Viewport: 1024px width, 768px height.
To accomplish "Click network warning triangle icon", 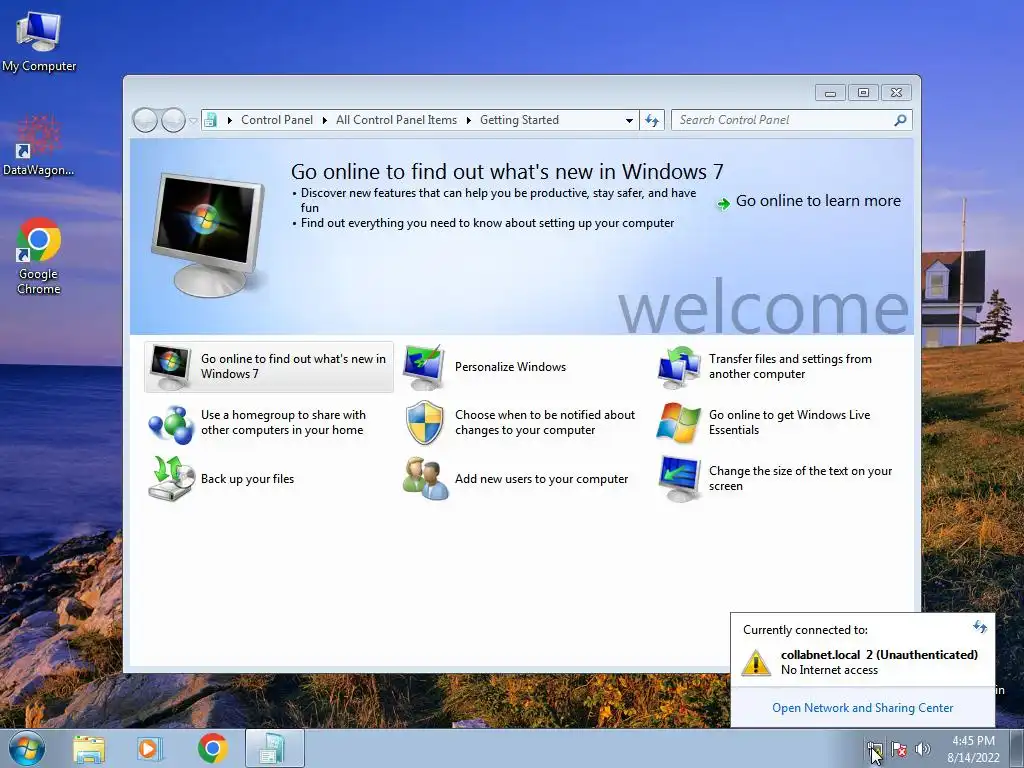I will tap(756, 663).
